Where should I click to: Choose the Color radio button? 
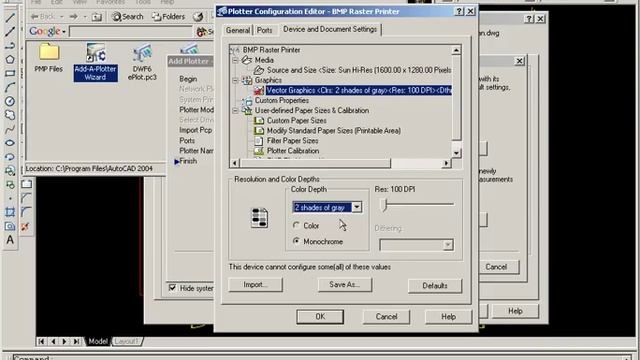(296, 225)
